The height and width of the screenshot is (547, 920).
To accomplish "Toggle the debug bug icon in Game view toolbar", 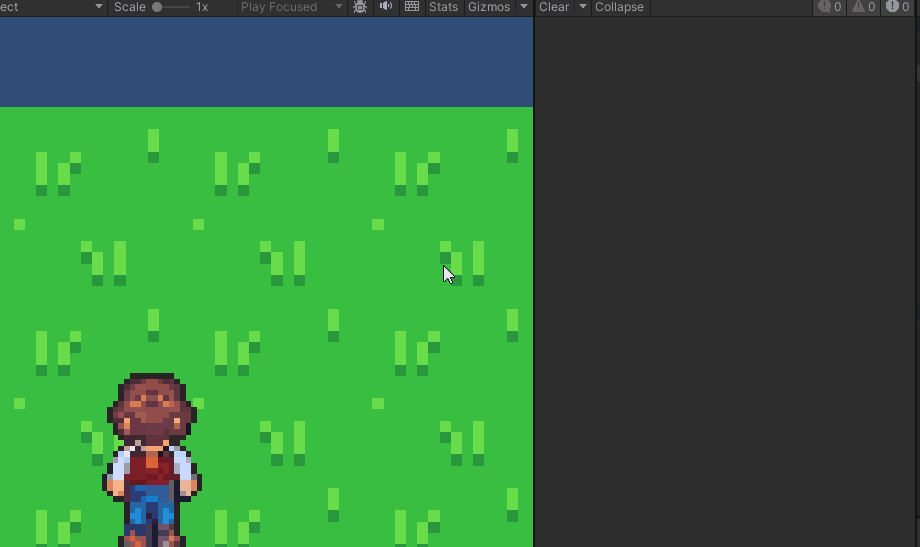I will [x=360, y=7].
